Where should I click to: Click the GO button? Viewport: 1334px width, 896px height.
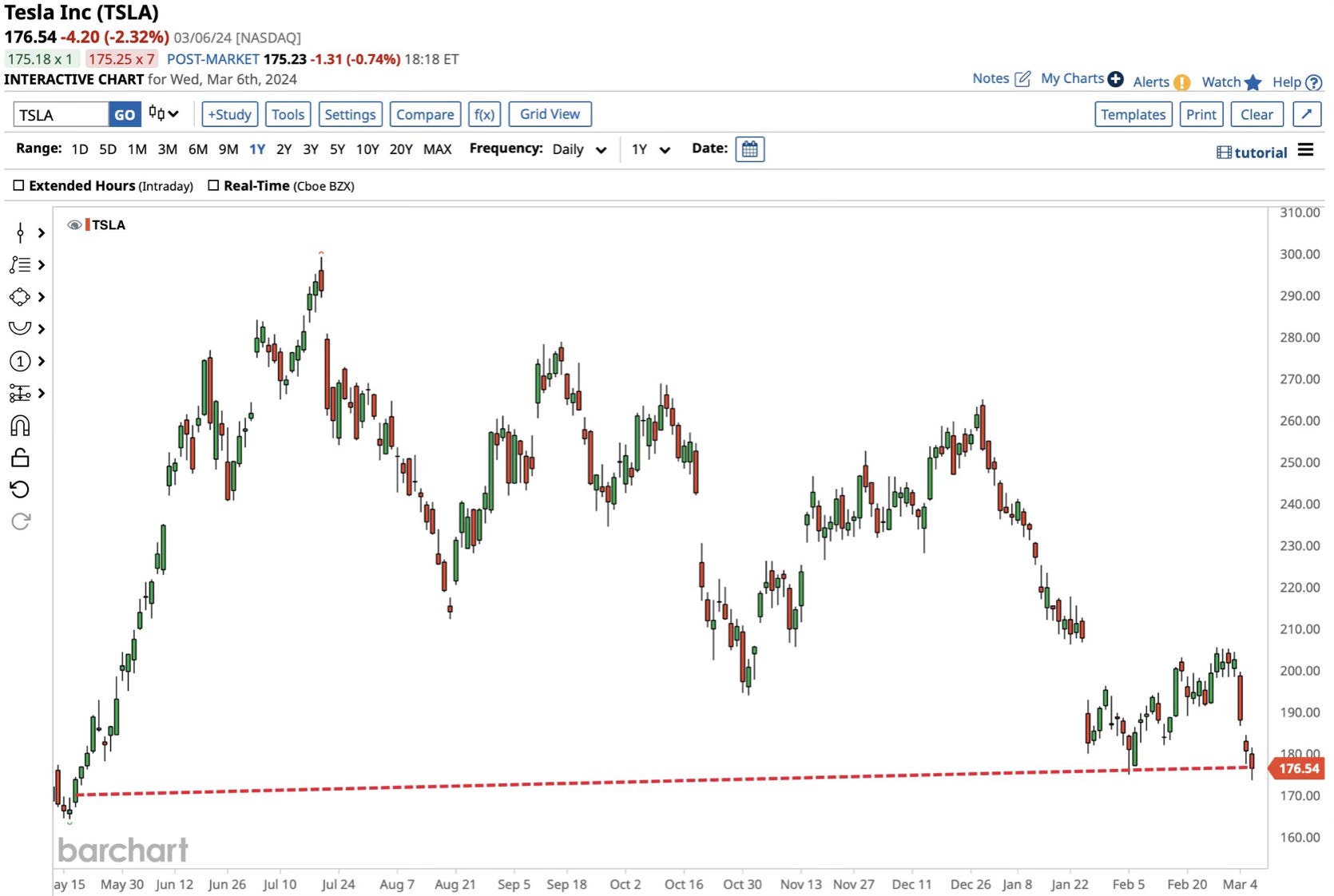pos(125,114)
